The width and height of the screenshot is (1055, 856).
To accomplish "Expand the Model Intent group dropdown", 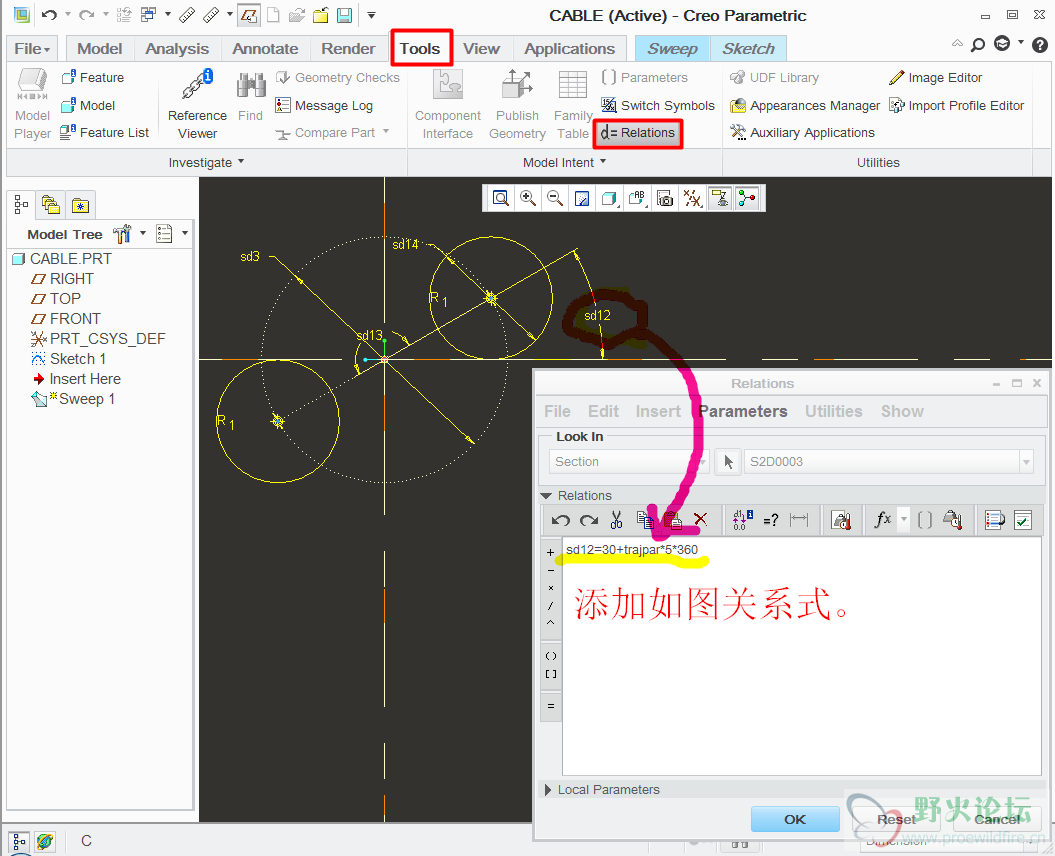I will click(x=565, y=162).
